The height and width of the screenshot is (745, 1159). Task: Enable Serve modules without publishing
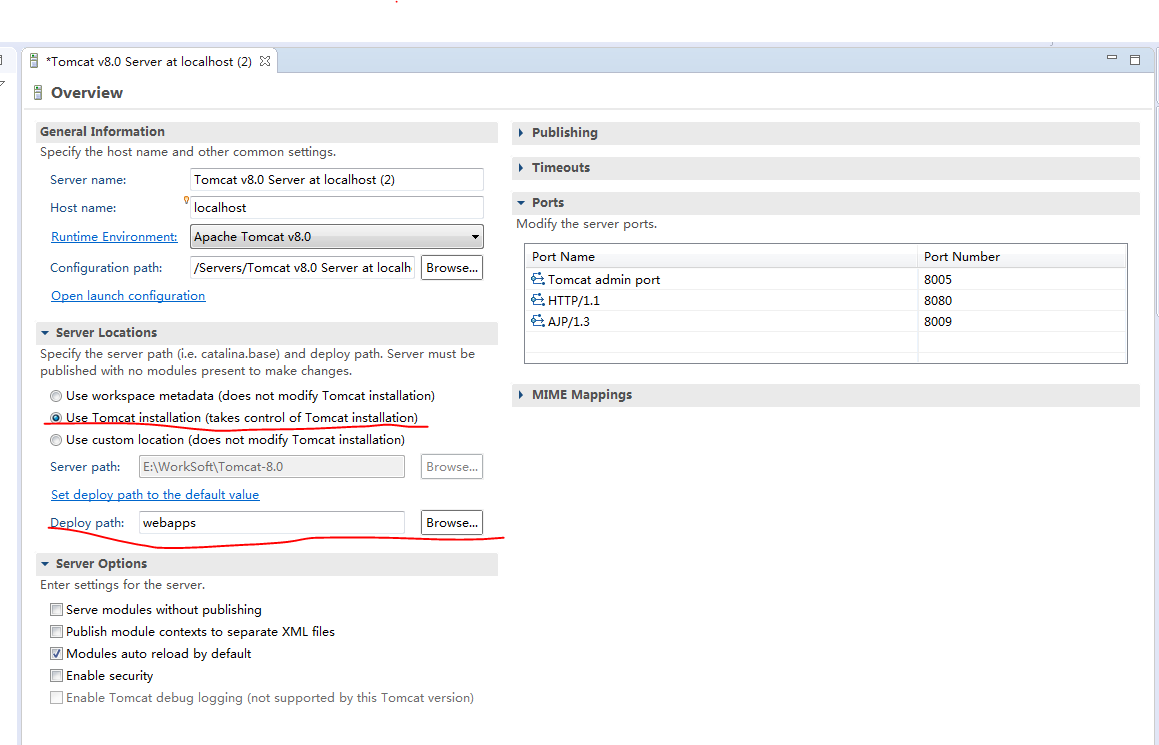pyautogui.click(x=56, y=610)
